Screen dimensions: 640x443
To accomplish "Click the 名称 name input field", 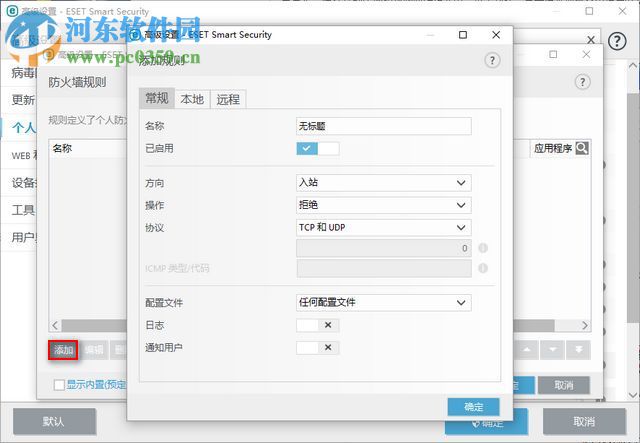I will click(384, 126).
